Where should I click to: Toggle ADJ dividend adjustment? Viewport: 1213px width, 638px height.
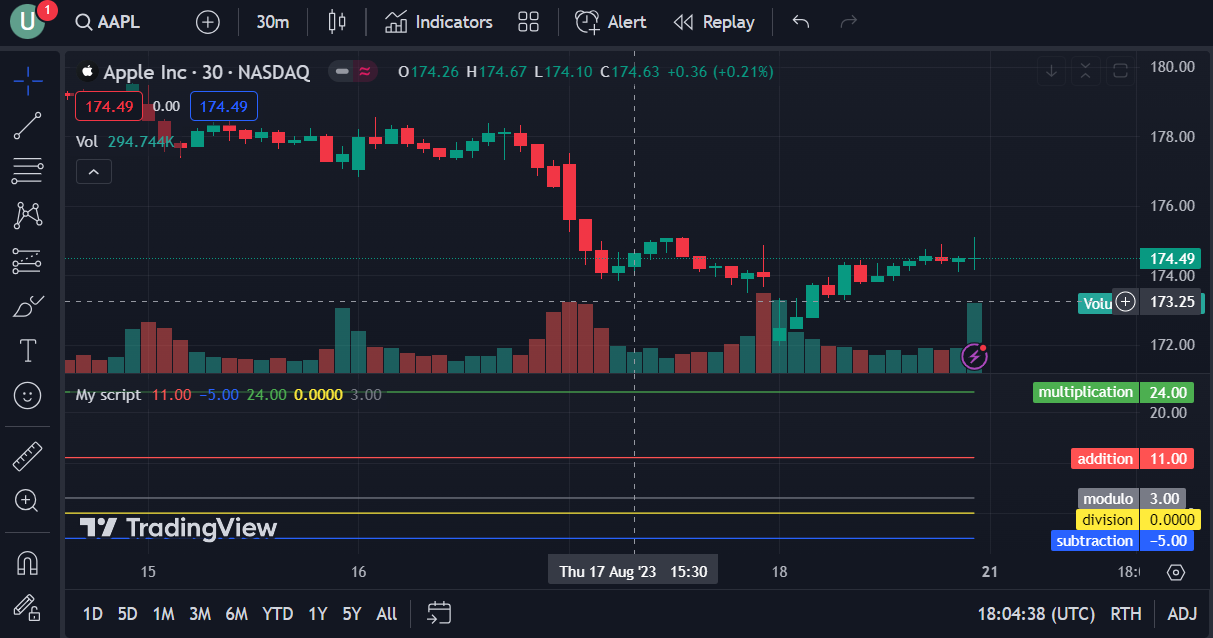(1181, 614)
